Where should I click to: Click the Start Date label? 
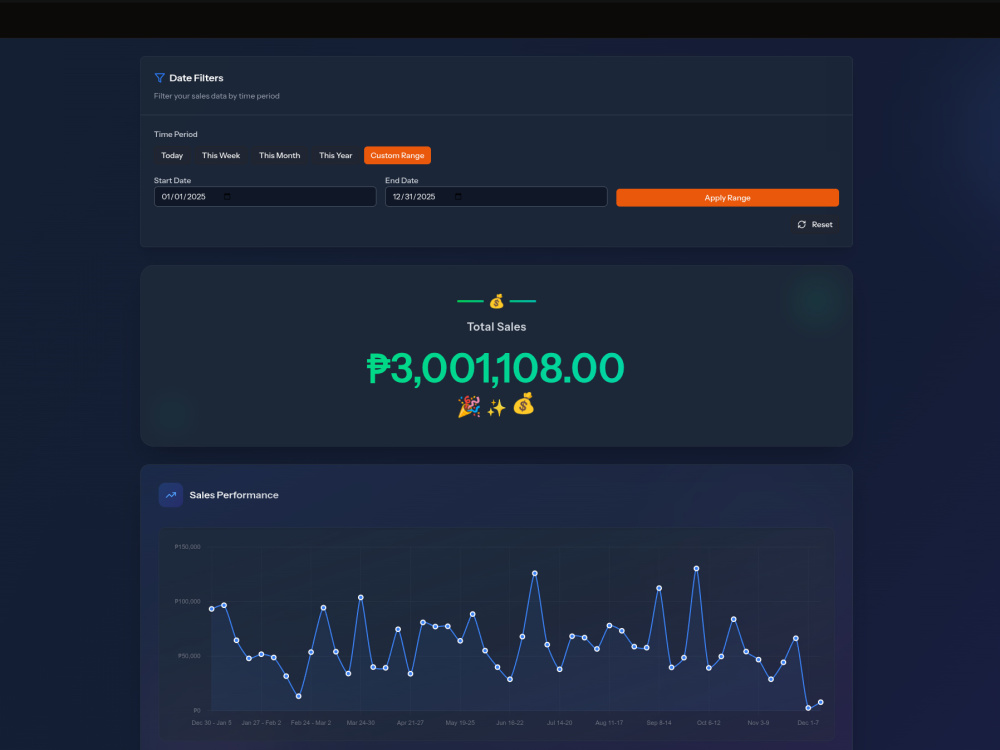pyautogui.click(x=172, y=180)
